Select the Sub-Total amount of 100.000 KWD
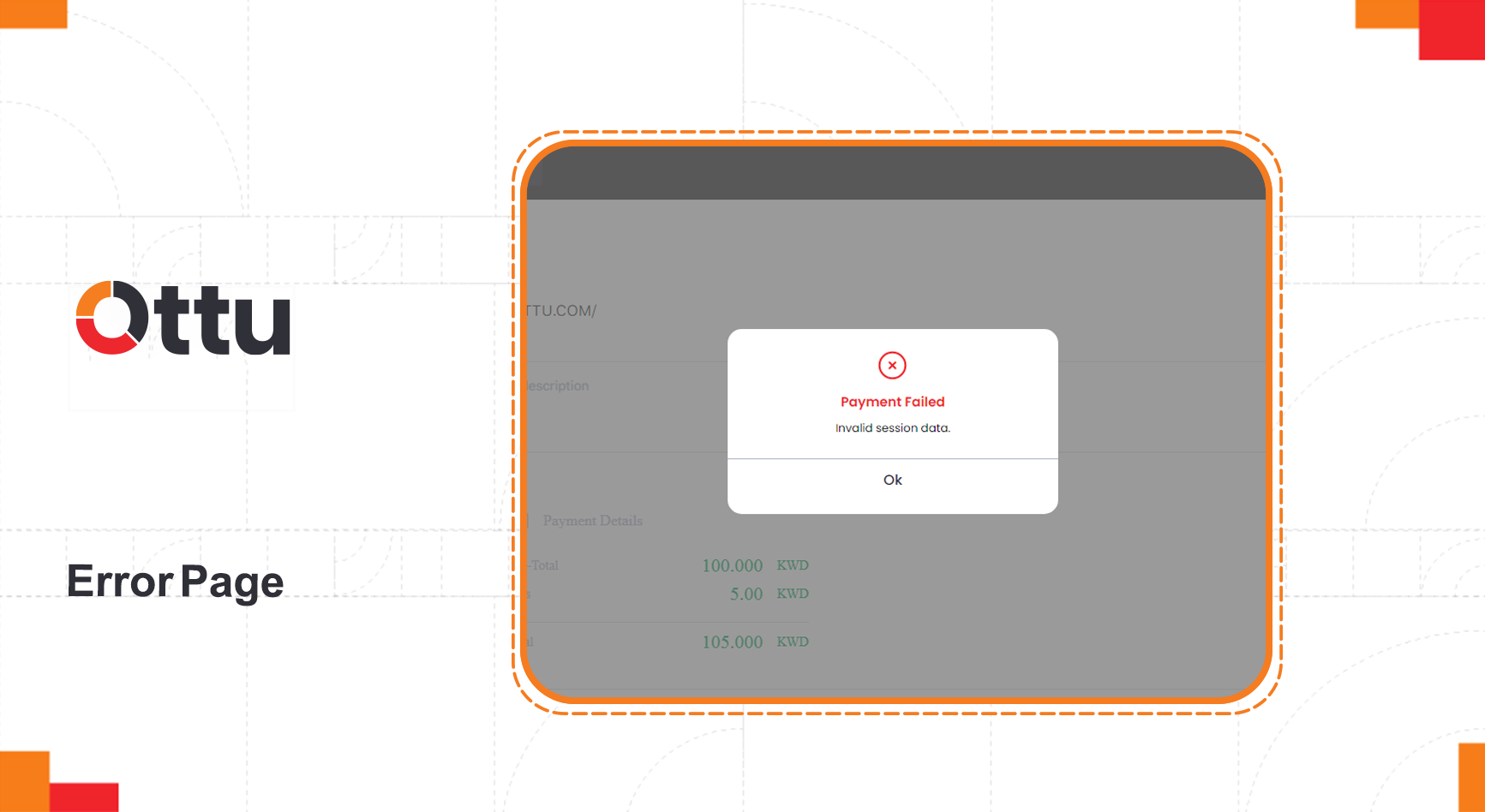 point(731,564)
